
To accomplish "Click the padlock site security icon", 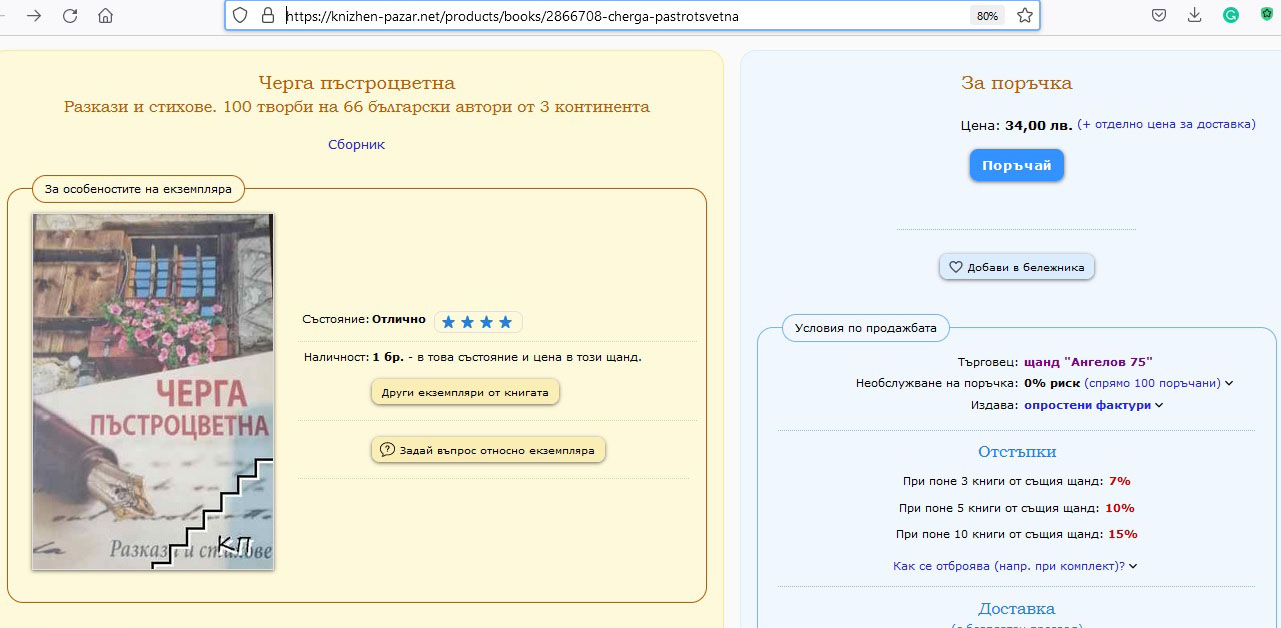I will 266,16.
